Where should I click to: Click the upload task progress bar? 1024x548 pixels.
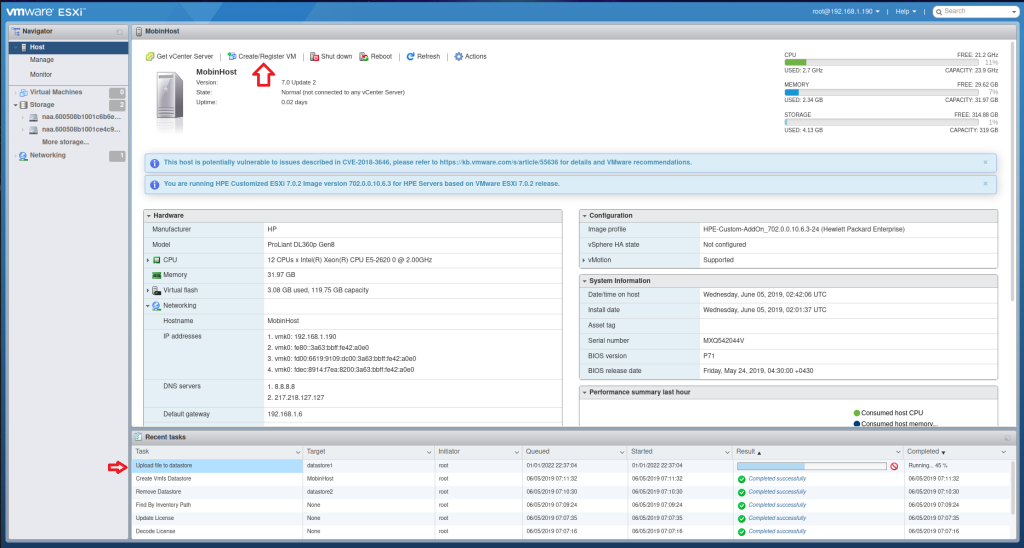point(812,466)
